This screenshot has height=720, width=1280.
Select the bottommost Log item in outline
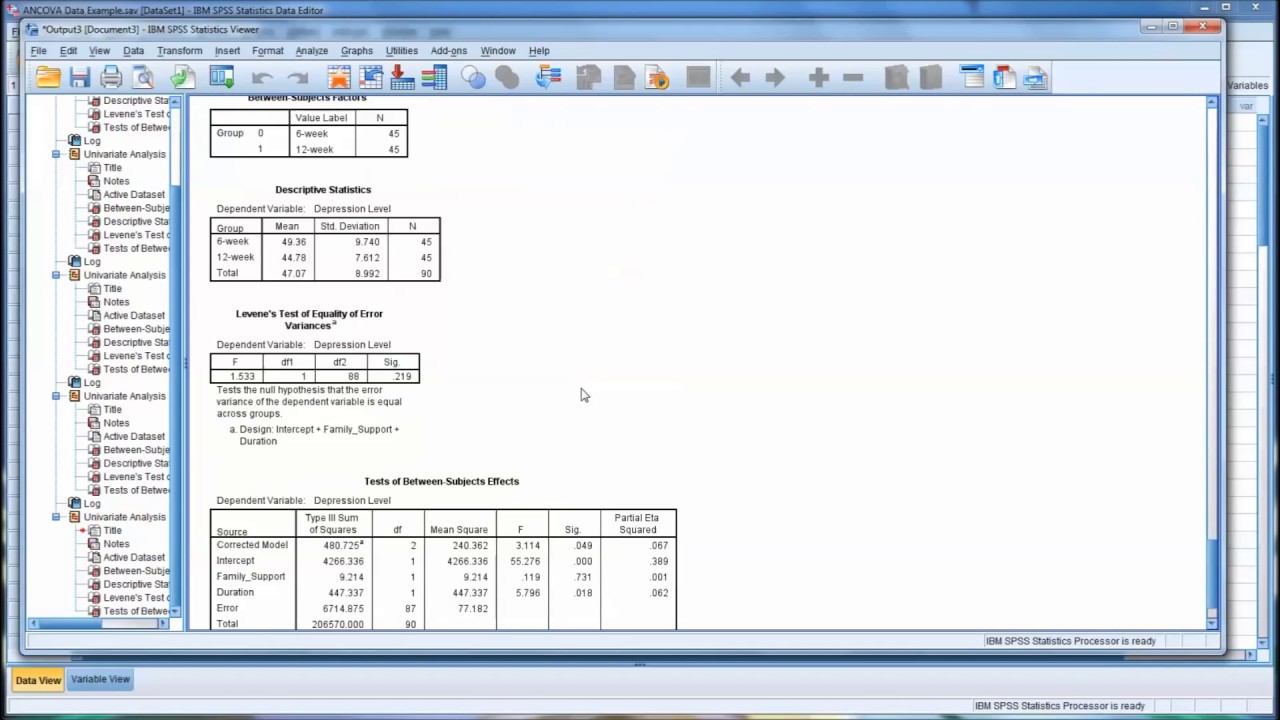click(92, 504)
